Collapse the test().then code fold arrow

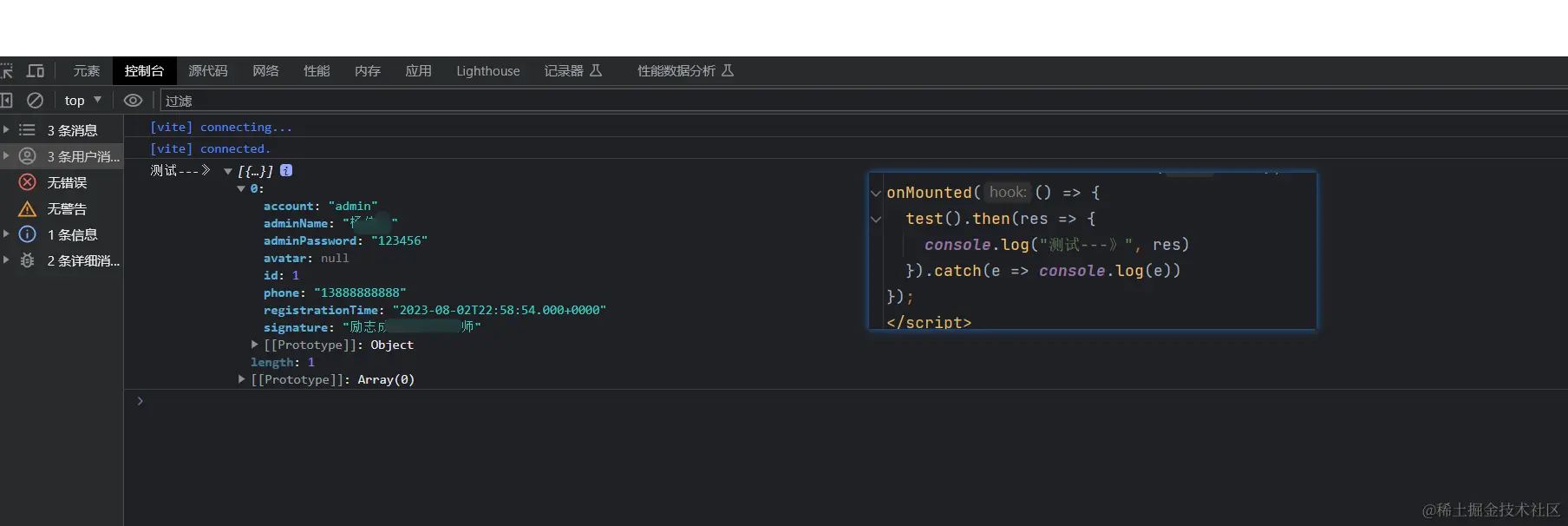coord(876,219)
